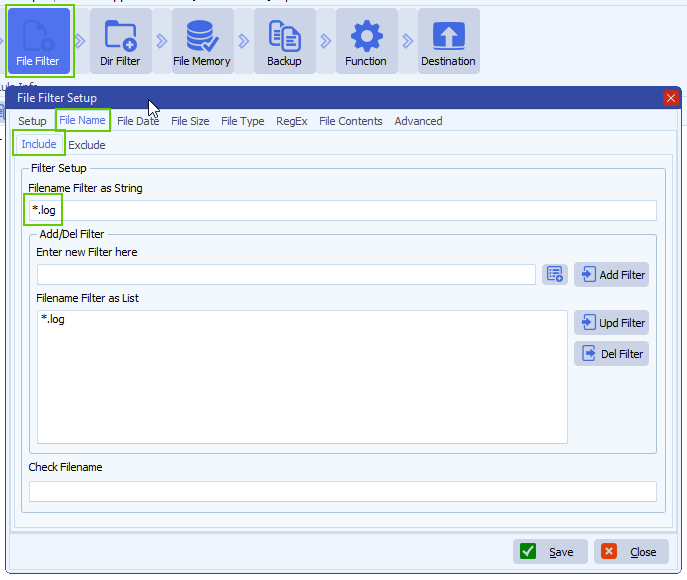Screen dimensions: 687x580
Task: Switch to the File Date tab
Action: (138, 121)
